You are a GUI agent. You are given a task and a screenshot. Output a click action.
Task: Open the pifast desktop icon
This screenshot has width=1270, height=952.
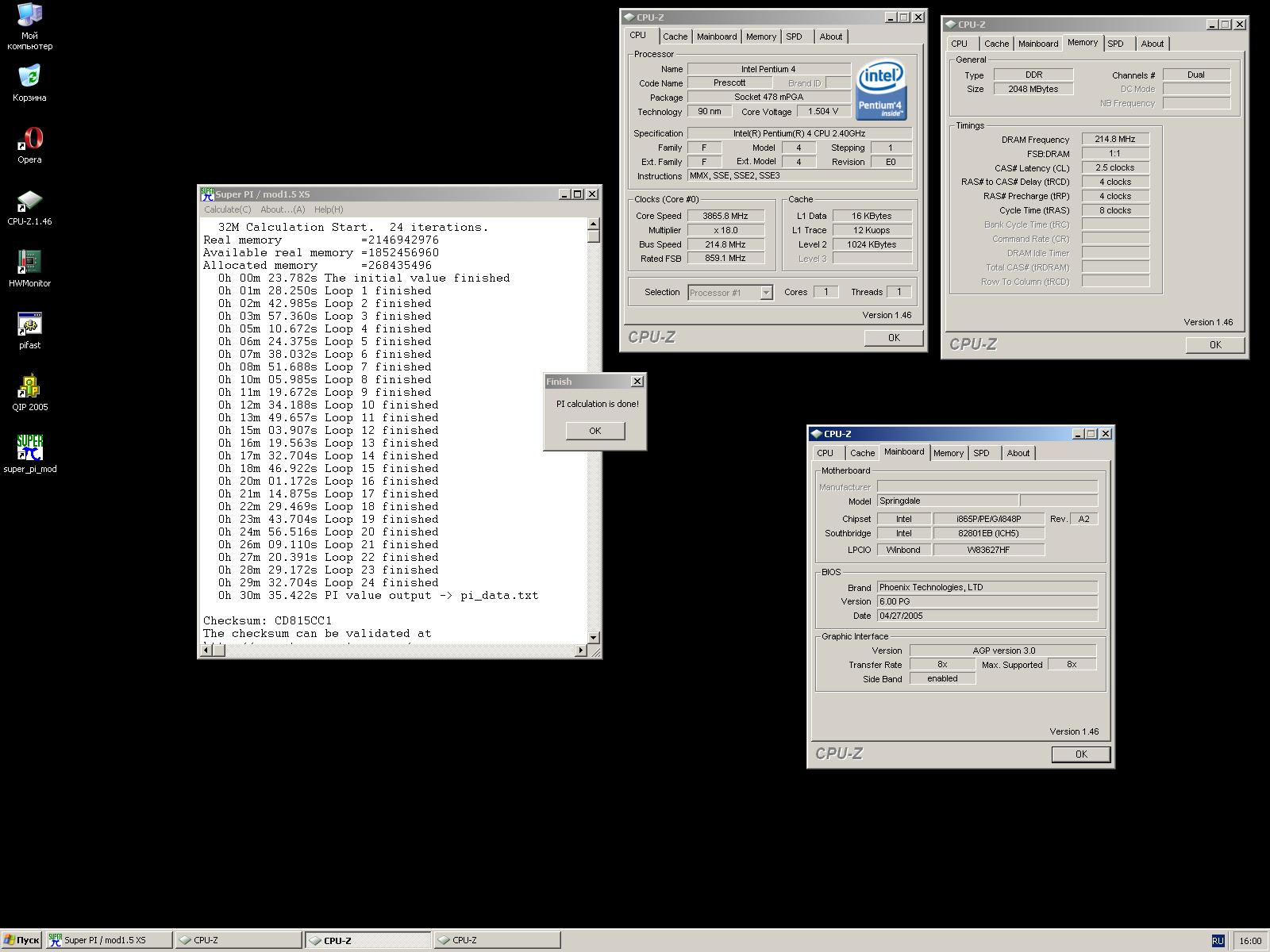[x=29, y=331]
